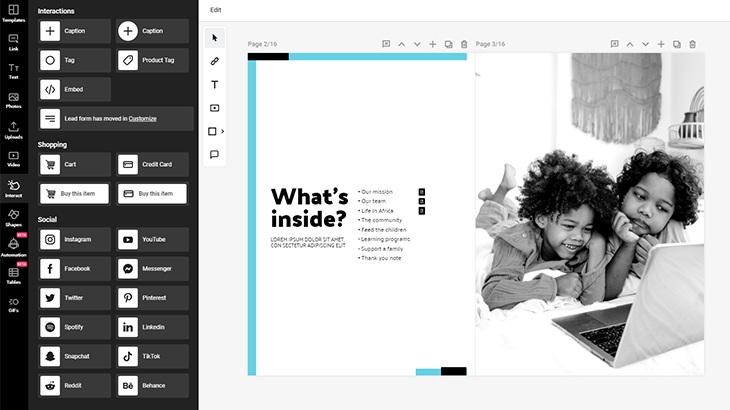Open the Templates sidebar tab
Screen dimensions: 730x410
[x=13, y=12]
